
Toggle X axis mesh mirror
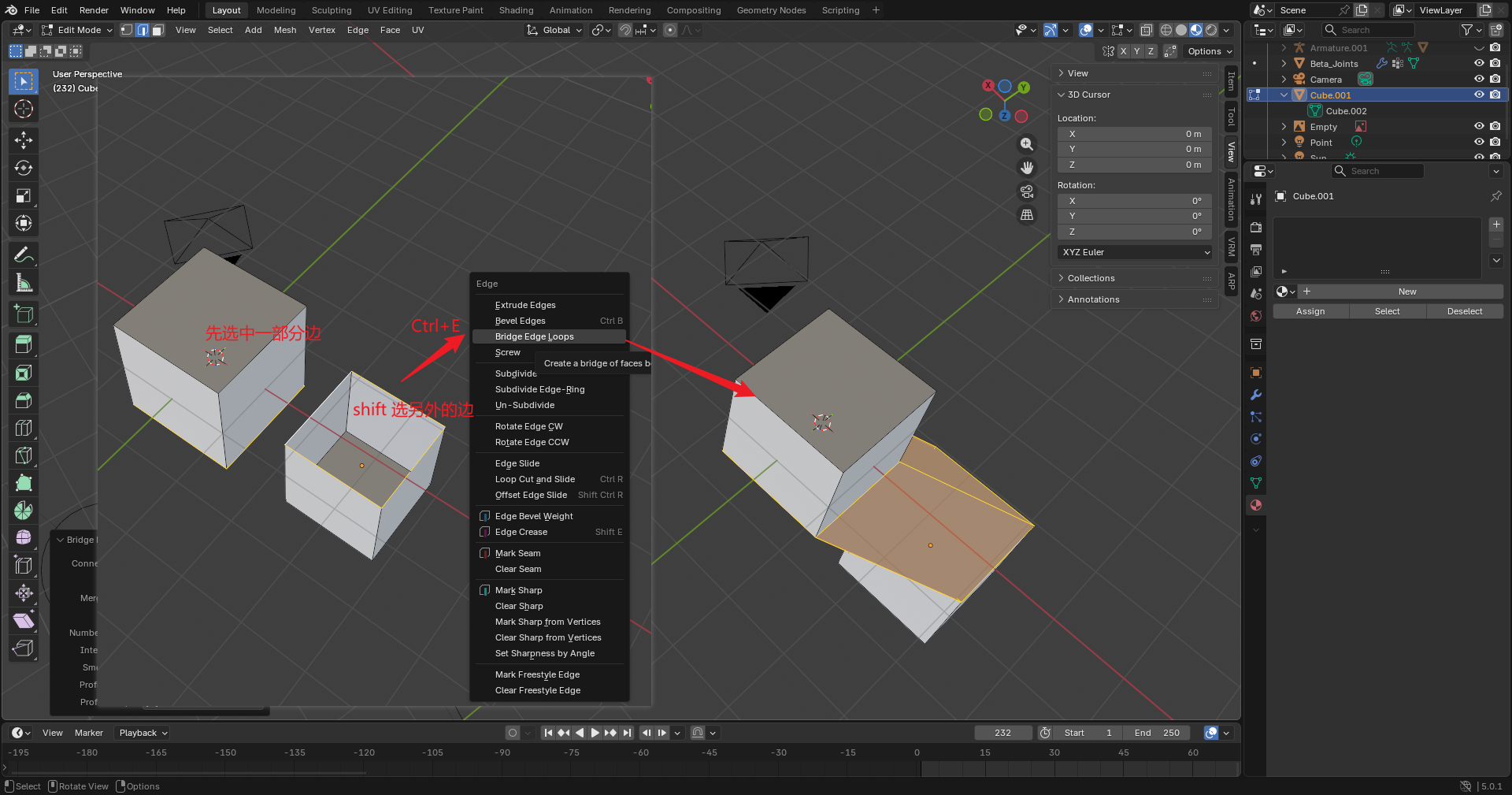pyautogui.click(x=1124, y=51)
